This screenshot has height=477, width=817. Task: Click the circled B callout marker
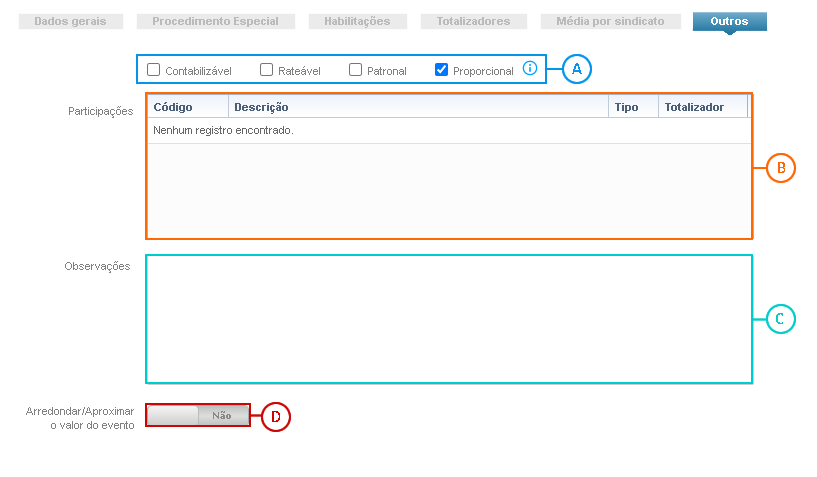pyautogui.click(x=781, y=168)
